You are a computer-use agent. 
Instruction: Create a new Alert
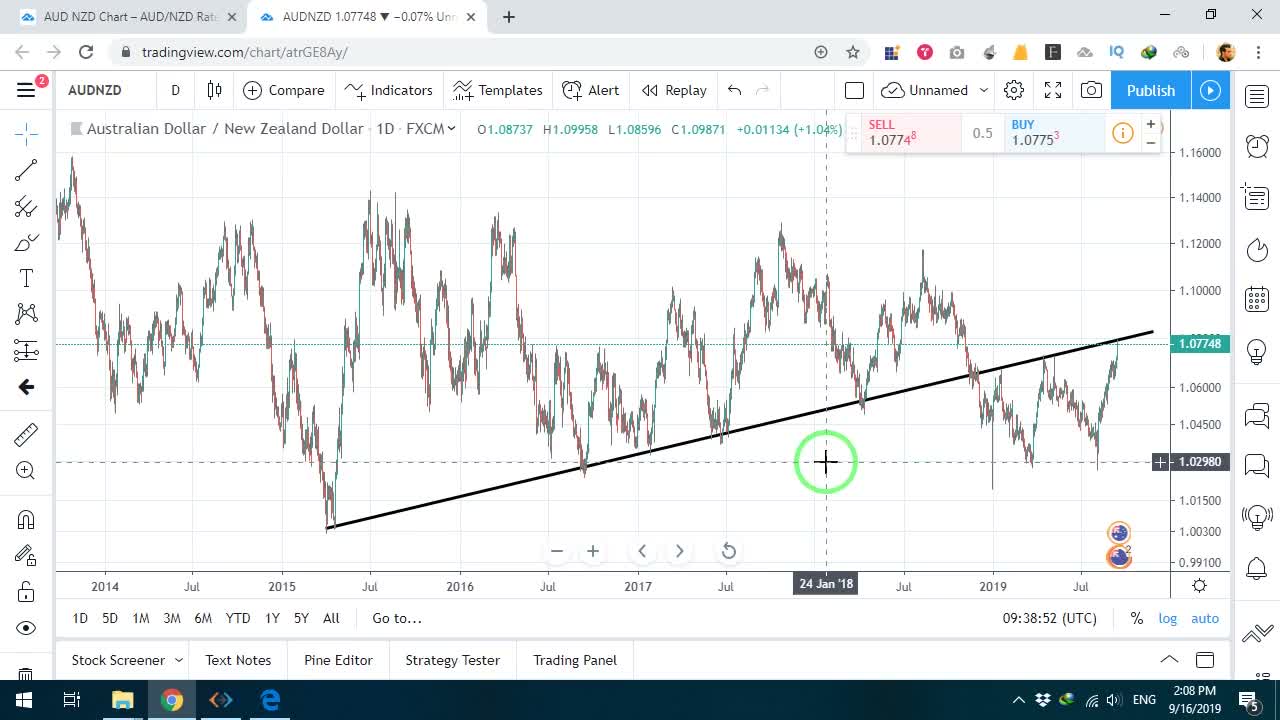pyautogui.click(x=591, y=90)
